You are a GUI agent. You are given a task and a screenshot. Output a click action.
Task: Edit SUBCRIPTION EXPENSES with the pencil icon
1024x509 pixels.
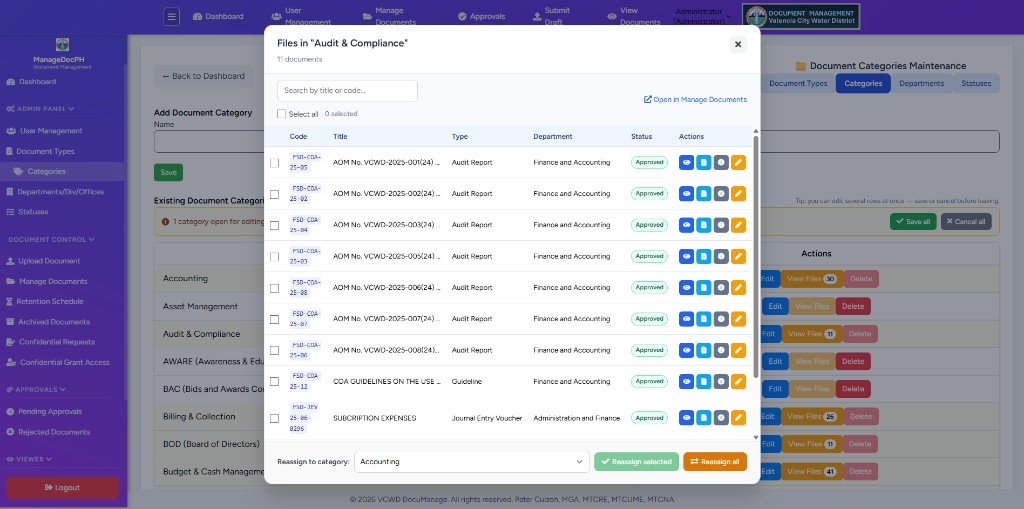click(x=738, y=418)
